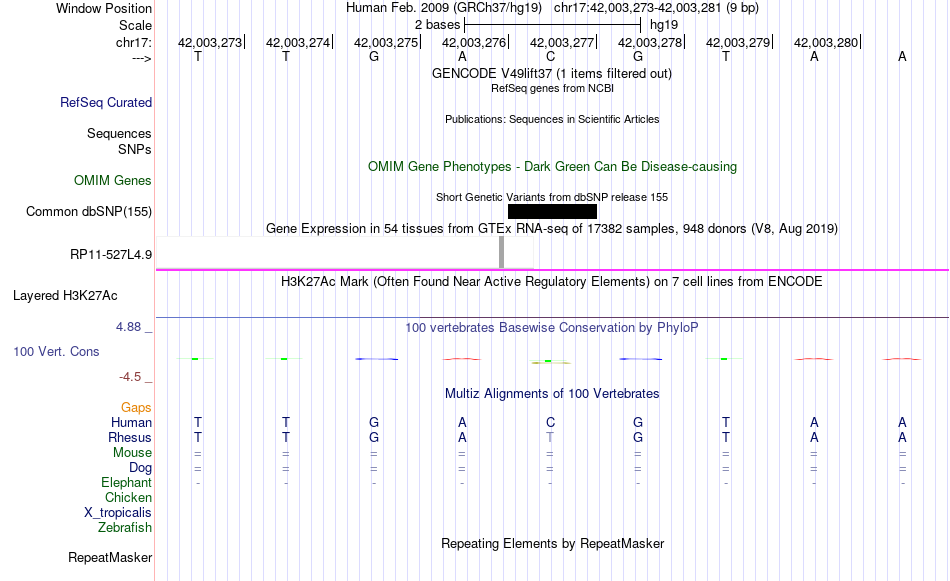This screenshot has height=581, width=950.
Task: Click the Gaps alignment label
Action: (136, 408)
